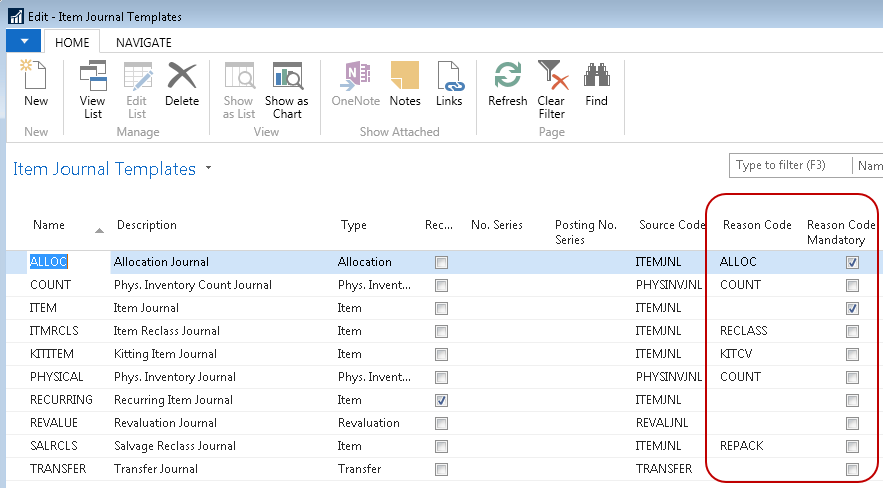Sort by the Name column header
This screenshot has height=488, width=883.
tap(49, 225)
